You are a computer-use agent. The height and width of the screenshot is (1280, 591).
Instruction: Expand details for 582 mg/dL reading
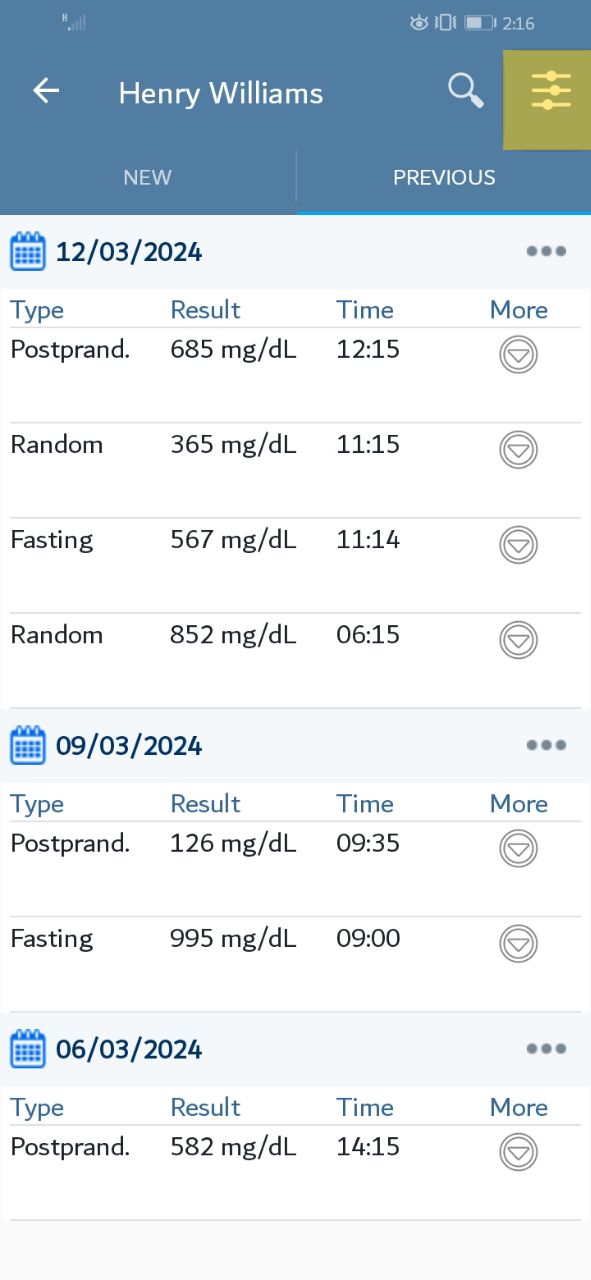pyautogui.click(x=518, y=1153)
